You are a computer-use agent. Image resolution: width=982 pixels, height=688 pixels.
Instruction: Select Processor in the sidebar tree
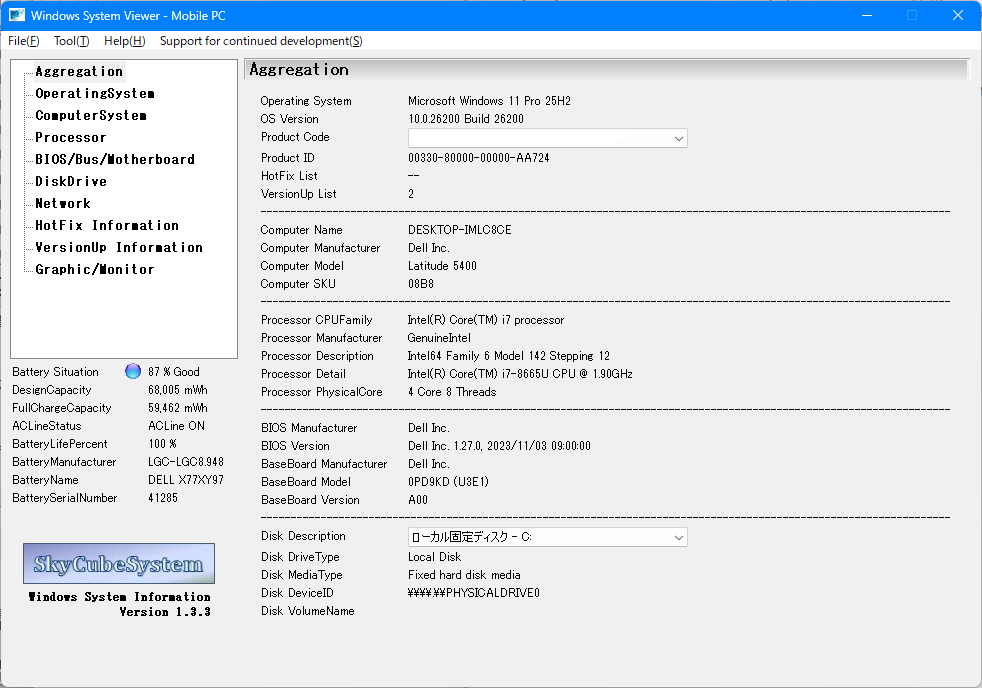[x=71, y=138]
